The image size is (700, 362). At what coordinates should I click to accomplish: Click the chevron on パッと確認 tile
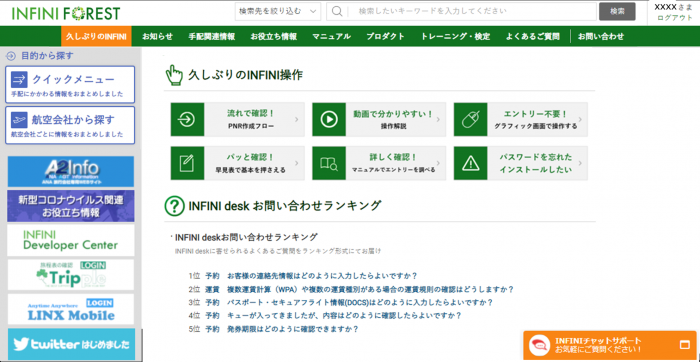tap(297, 163)
